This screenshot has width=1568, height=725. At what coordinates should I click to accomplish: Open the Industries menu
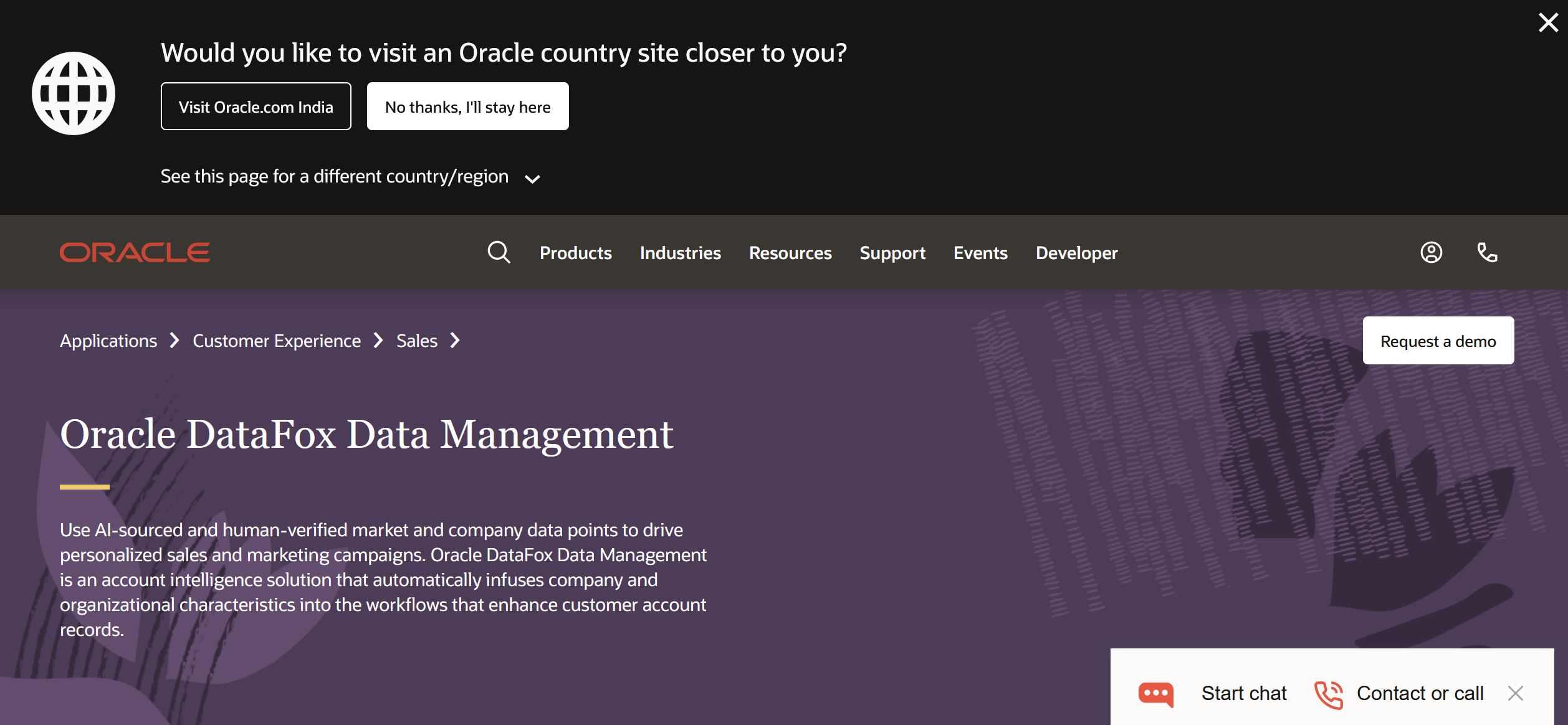[681, 253]
